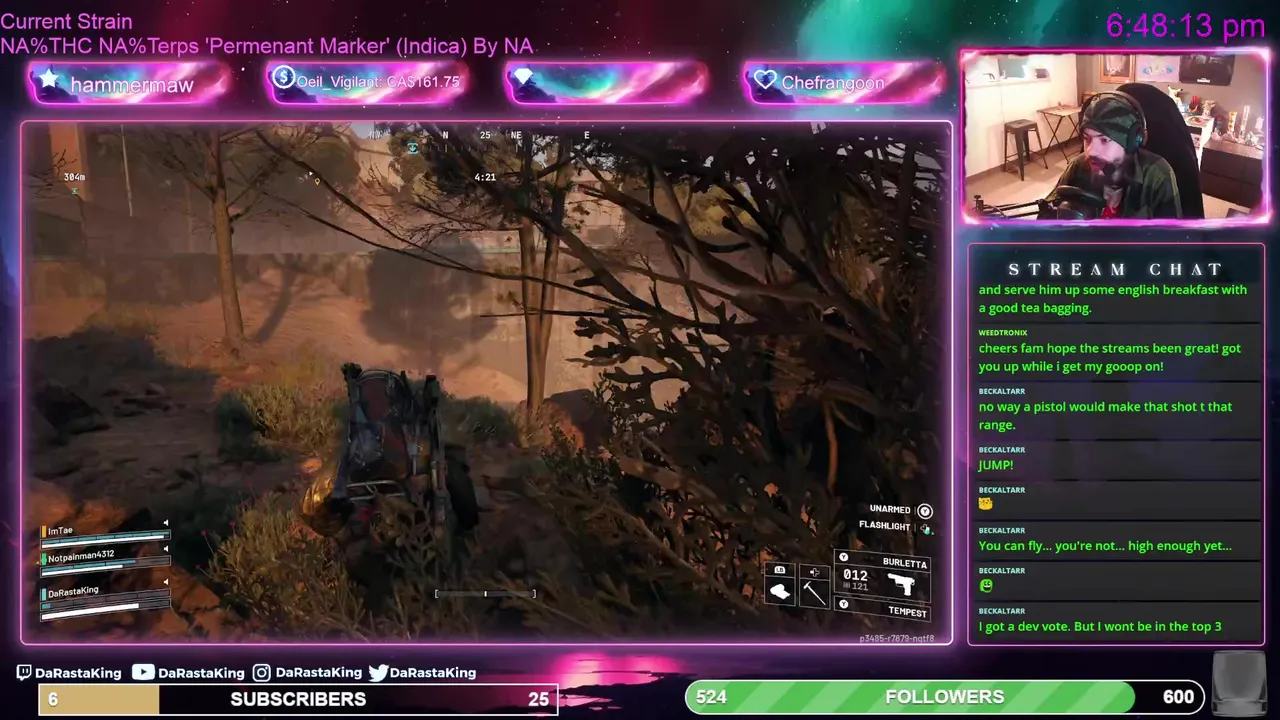
Task: Click the teal objective marker on the compass
Action: tap(412, 148)
